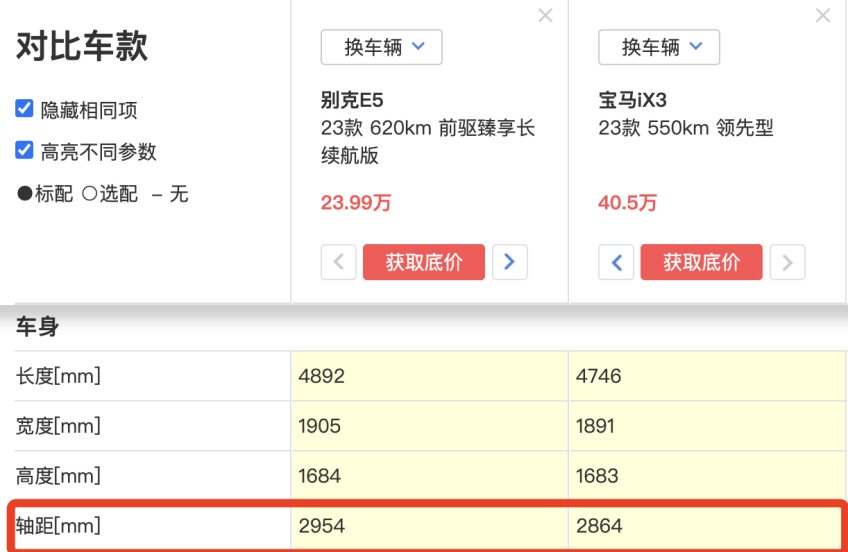Click the 23.99万 price
This screenshot has height=552, width=848.
pos(356,203)
